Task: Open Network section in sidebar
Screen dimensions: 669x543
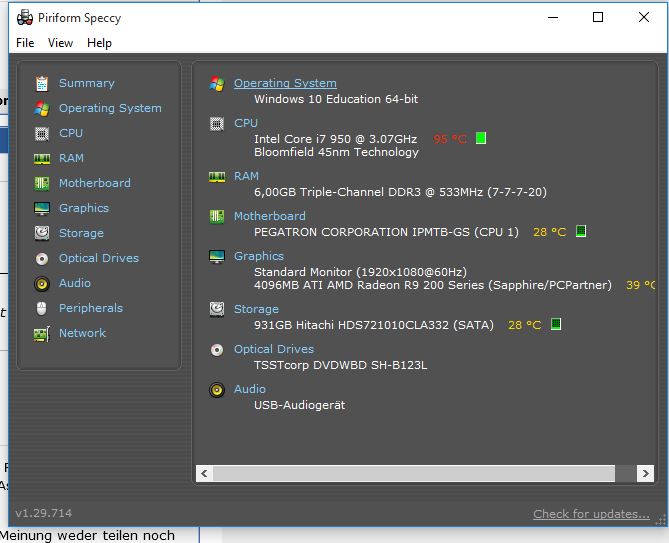Action: pos(82,333)
